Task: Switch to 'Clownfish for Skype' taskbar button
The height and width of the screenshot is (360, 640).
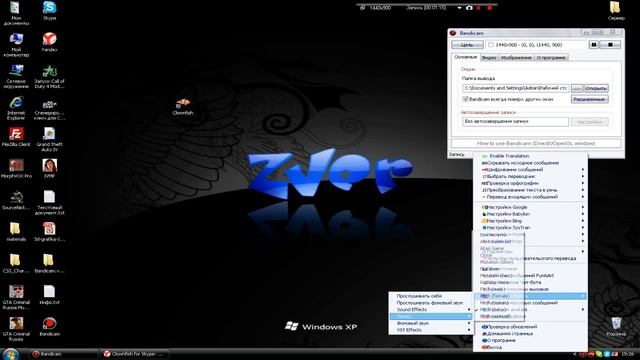Action: point(135,354)
